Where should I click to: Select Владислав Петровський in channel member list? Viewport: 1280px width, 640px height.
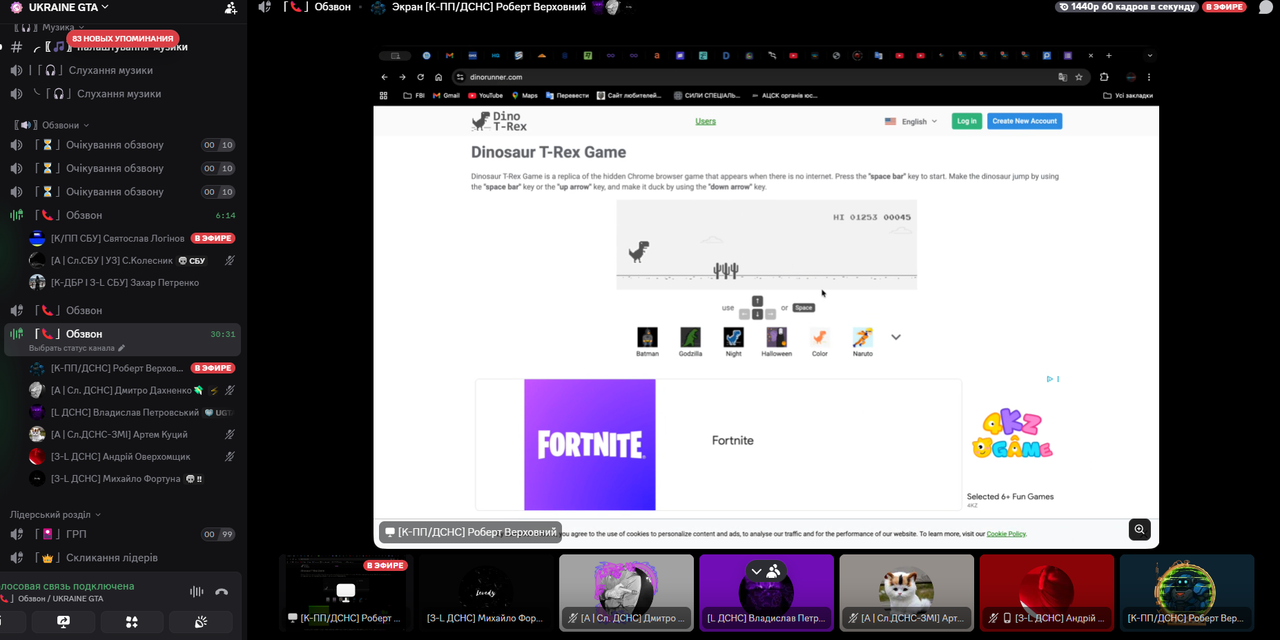tap(125, 412)
